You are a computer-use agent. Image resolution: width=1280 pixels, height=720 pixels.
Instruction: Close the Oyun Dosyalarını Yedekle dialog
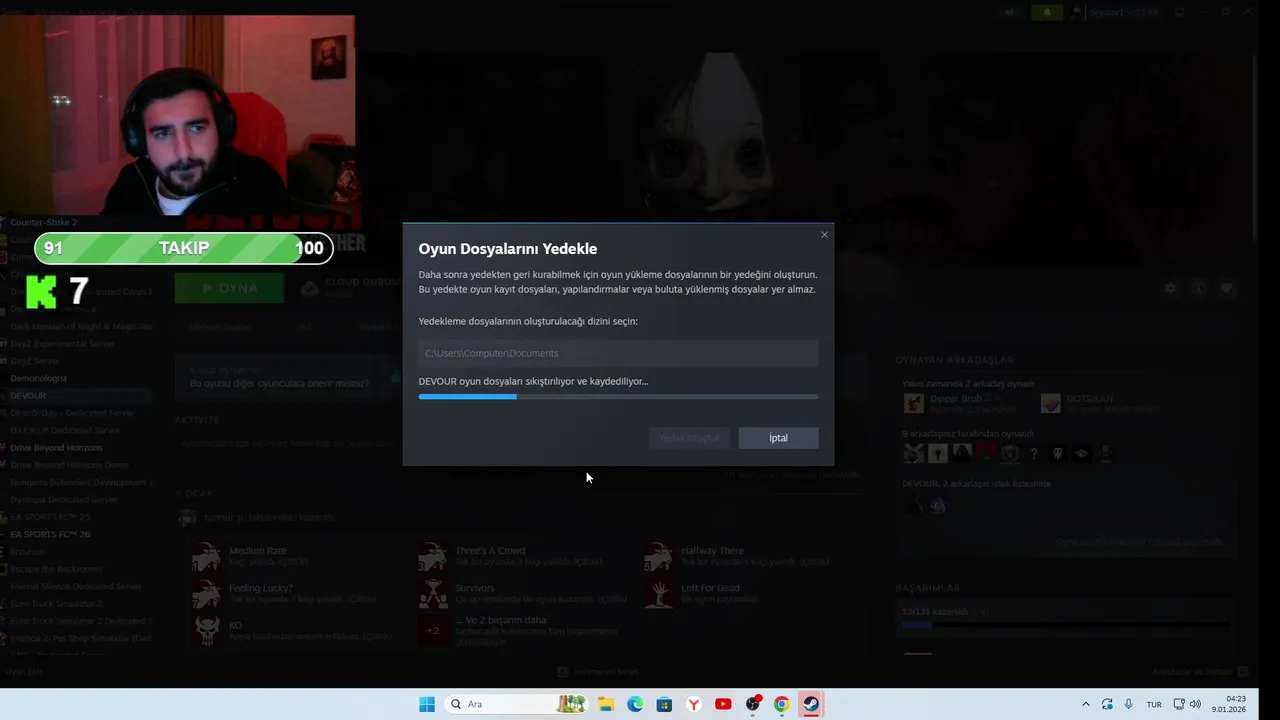(824, 235)
